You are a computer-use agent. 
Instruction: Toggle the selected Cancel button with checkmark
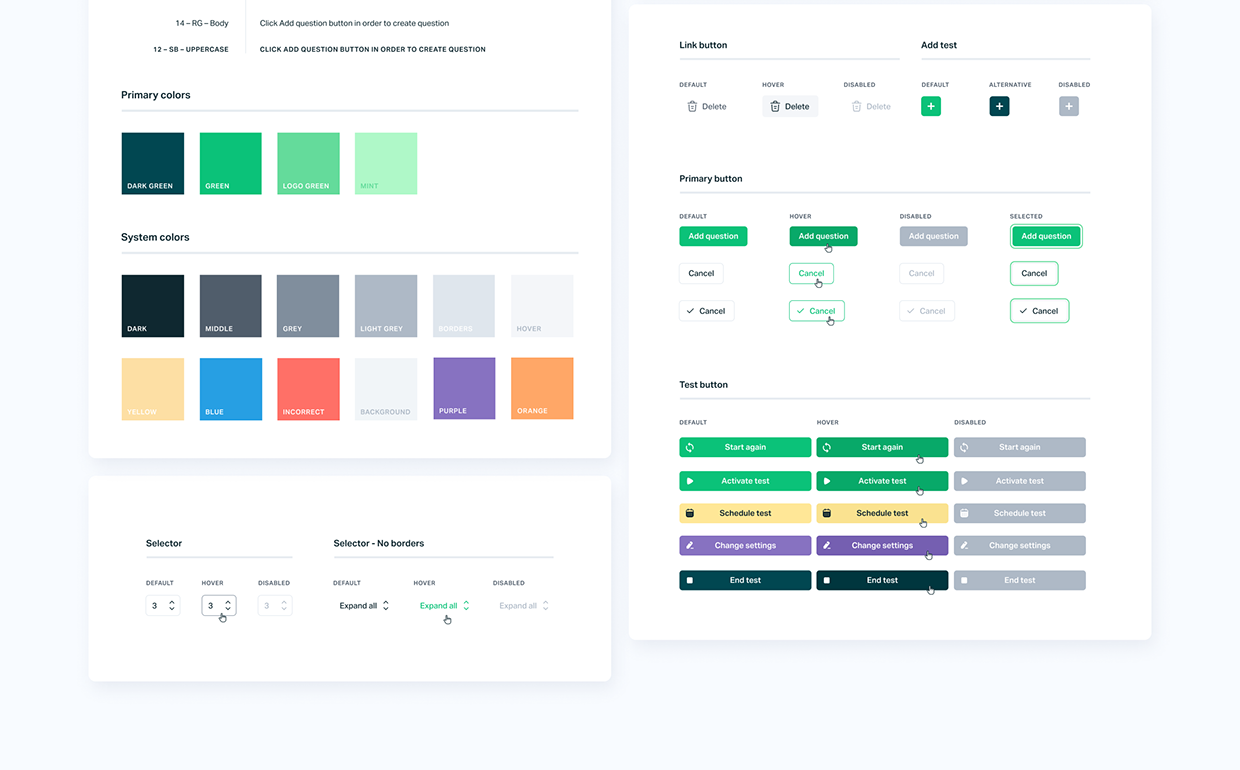click(x=1039, y=311)
